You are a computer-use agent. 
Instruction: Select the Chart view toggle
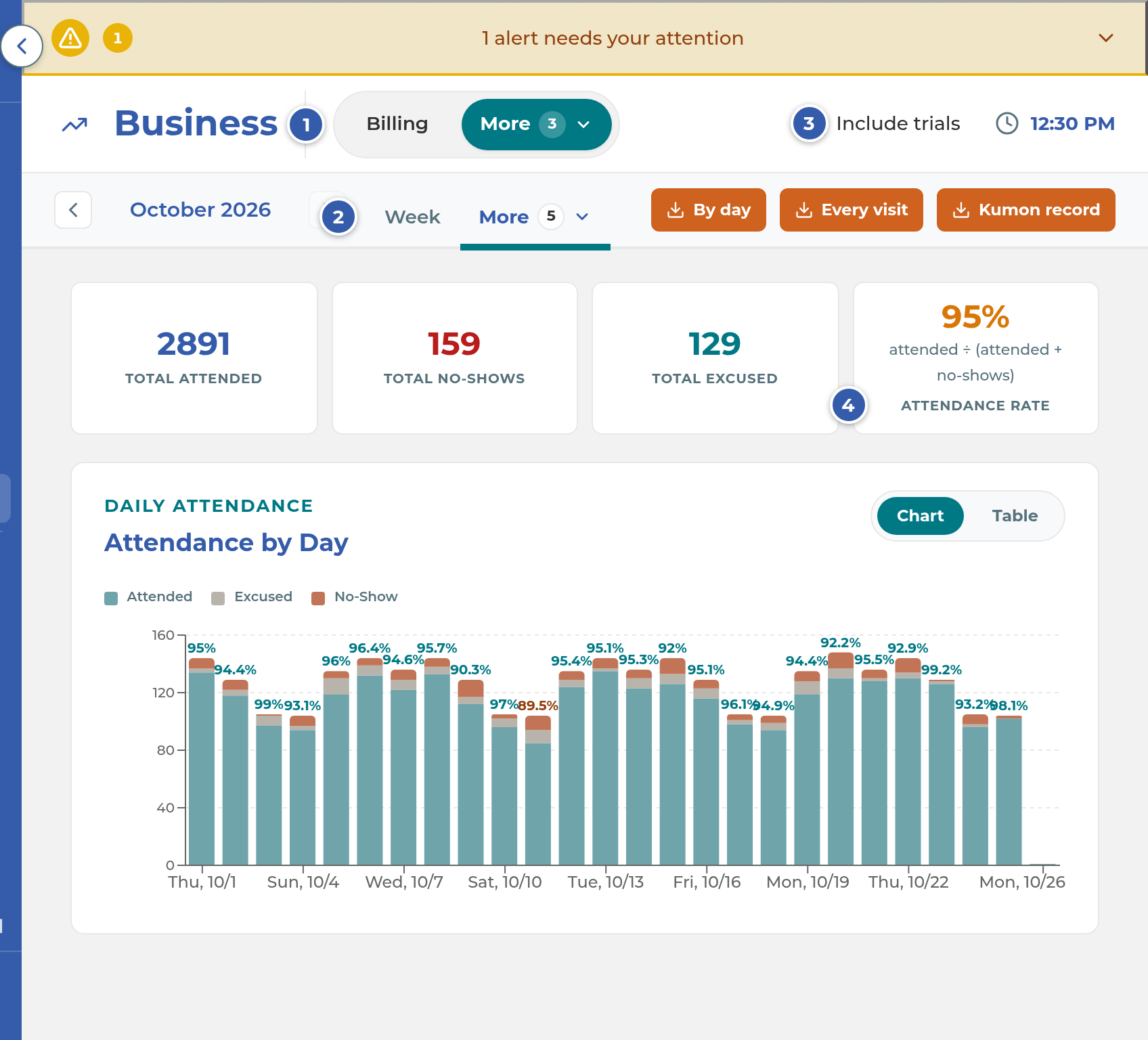tap(920, 516)
